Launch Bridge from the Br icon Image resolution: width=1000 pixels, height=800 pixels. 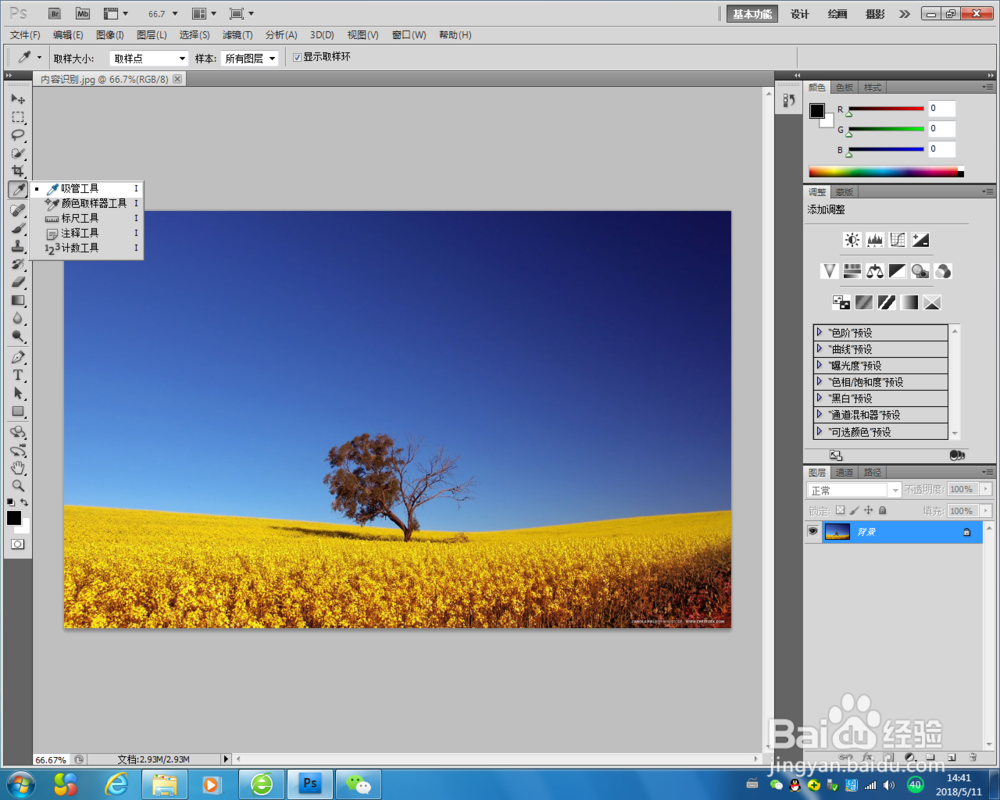click(x=55, y=13)
